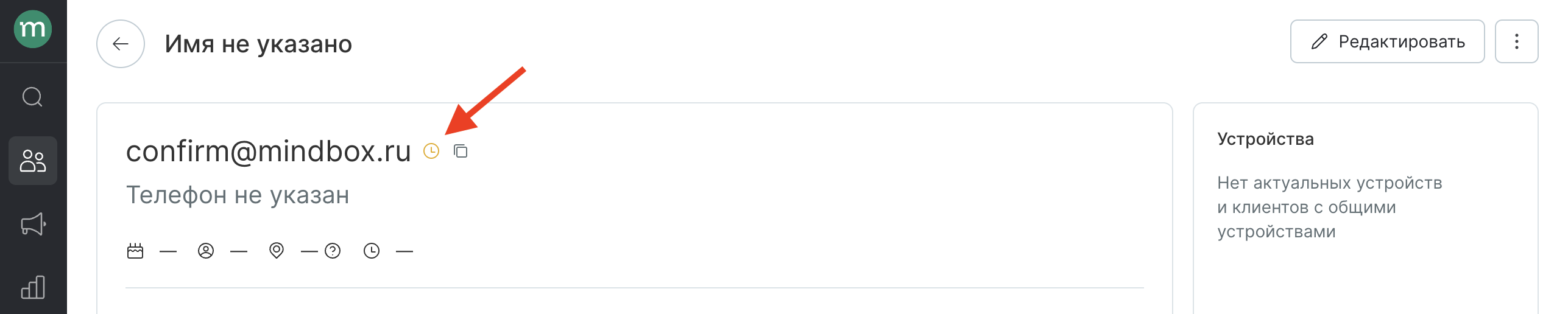The width and height of the screenshot is (1568, 314).
Task: Click the question mark help icon
Action: [333, 251]
